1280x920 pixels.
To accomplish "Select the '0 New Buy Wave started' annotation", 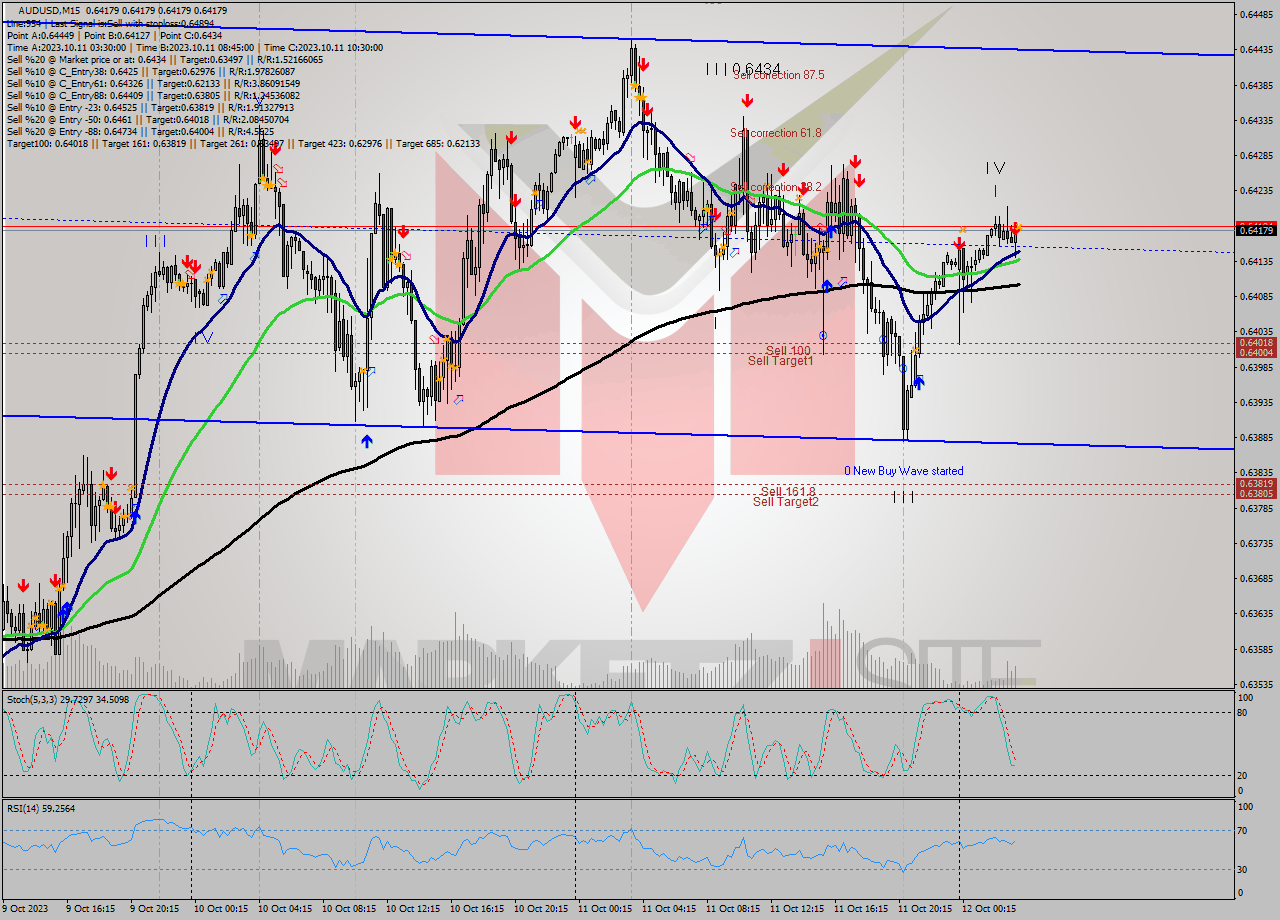I will coord(904,471).
